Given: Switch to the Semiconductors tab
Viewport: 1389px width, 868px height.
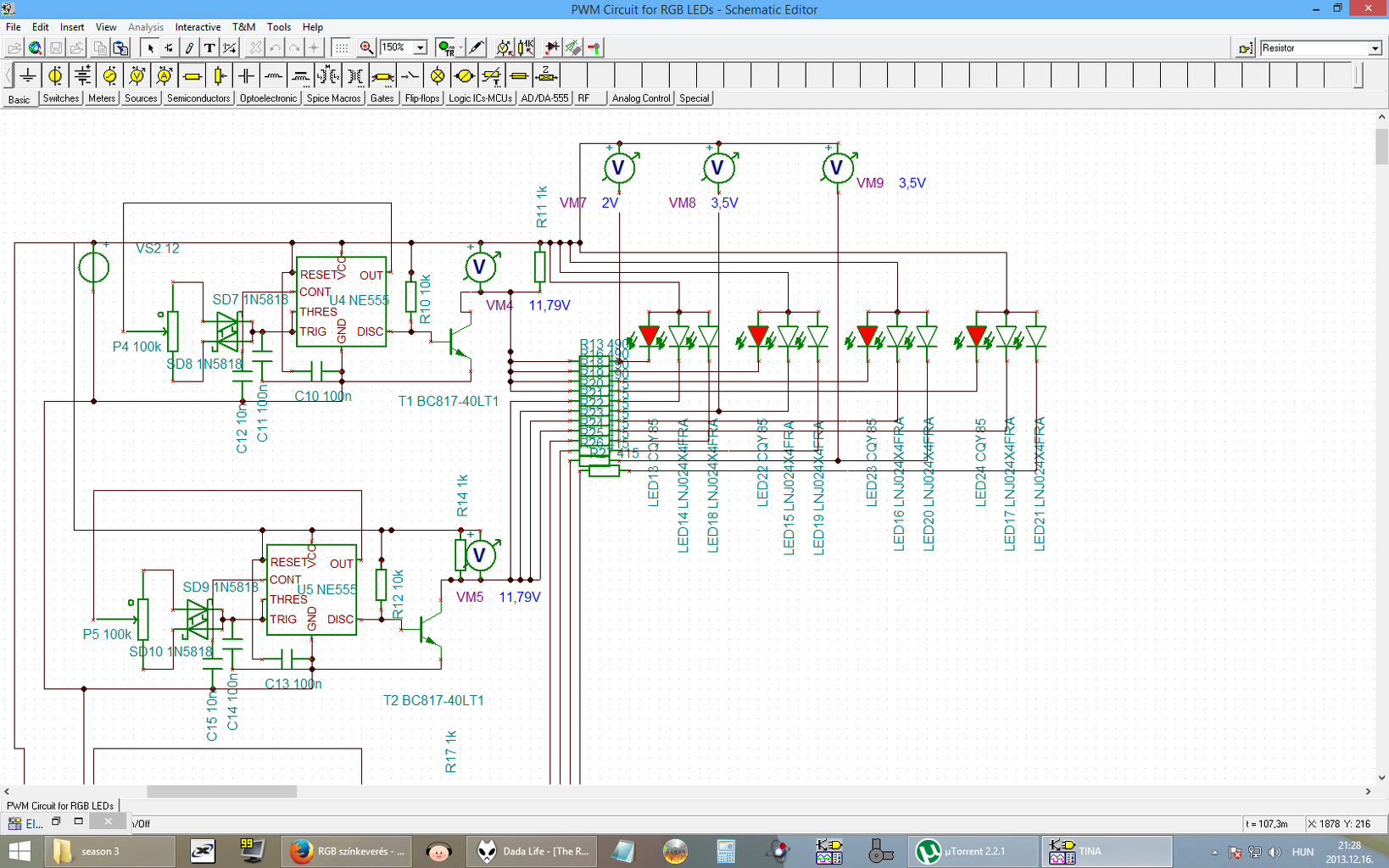Looking at the screenshot, I should (x=198, y=98).
